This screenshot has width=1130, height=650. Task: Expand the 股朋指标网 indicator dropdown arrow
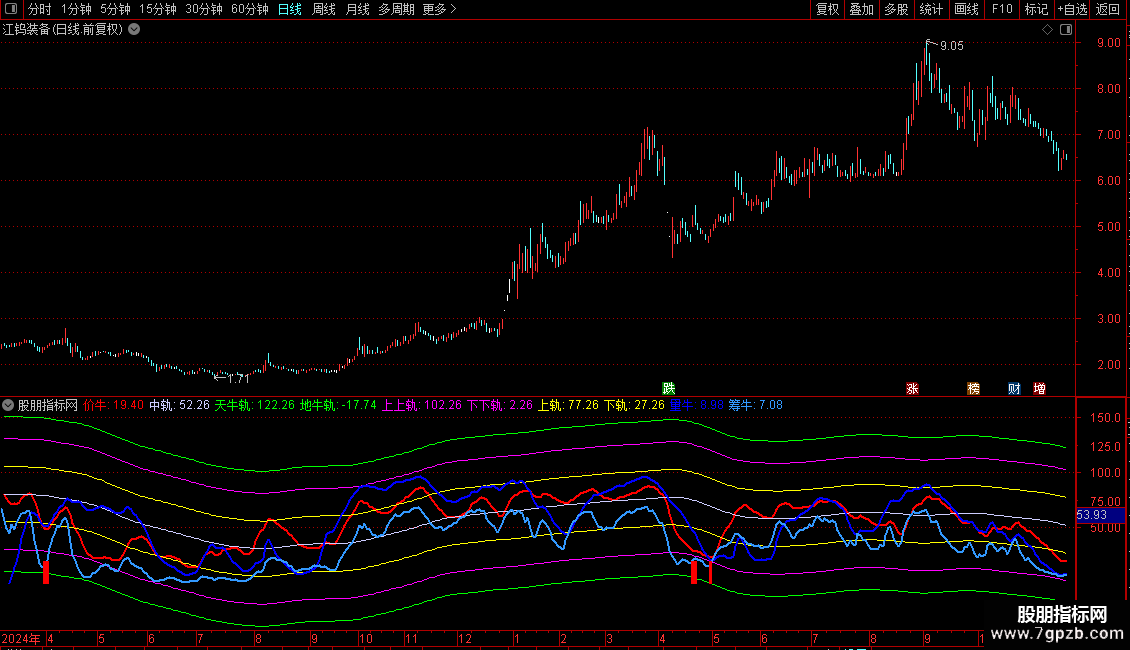[x=8, y=406]
